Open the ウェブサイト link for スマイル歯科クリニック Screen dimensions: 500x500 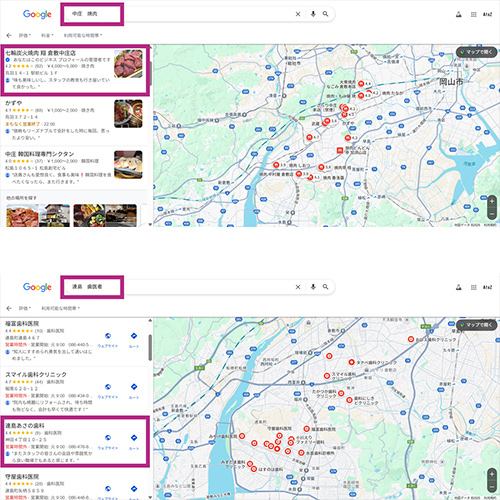pos(108,391)
